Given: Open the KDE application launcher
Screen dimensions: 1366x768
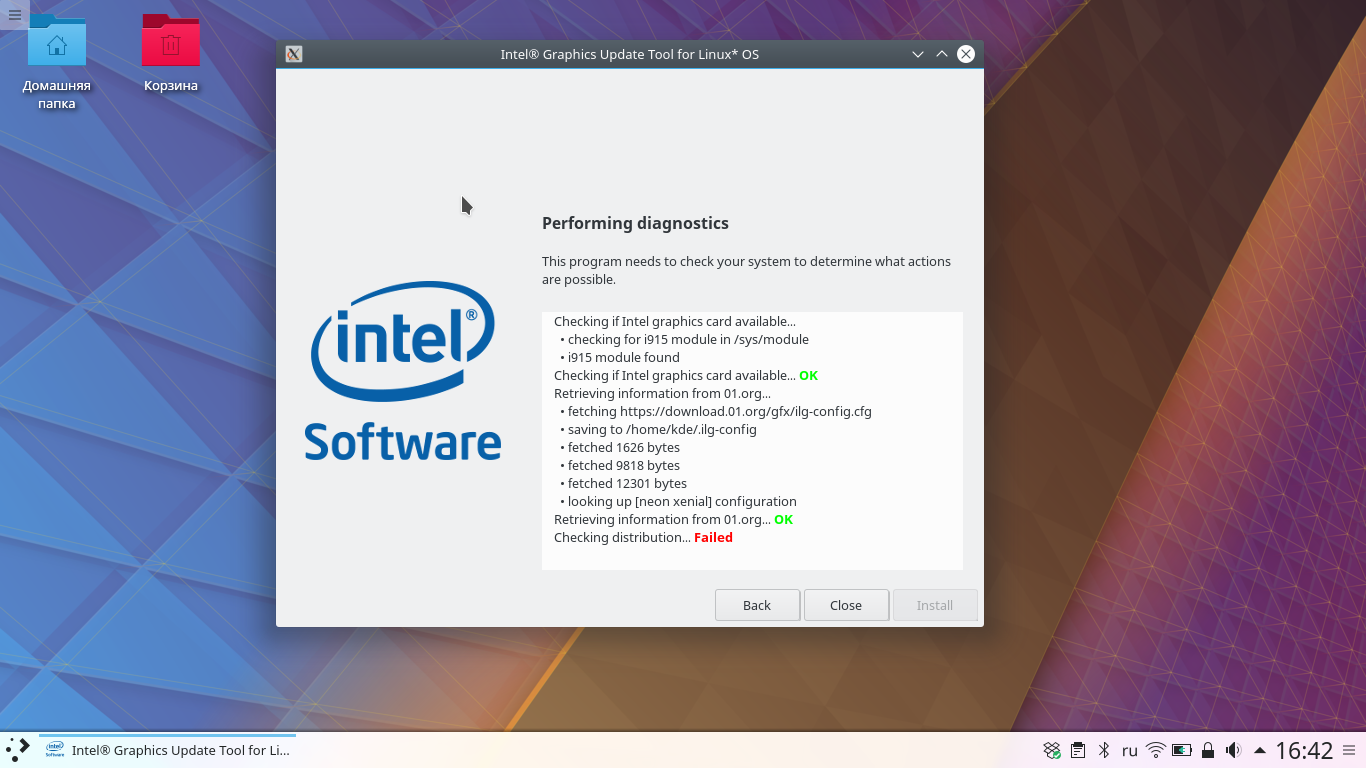Looking at the screenshot, I should point(18,750).
